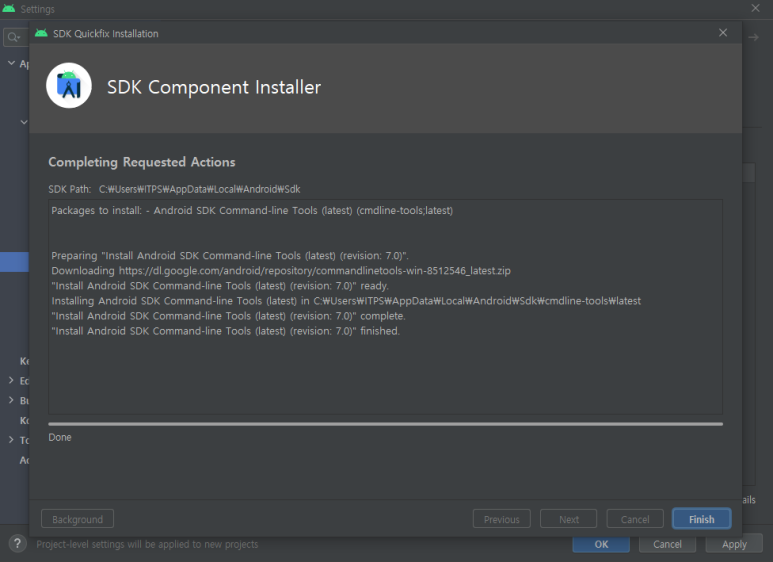Click the Downloading URL log line
This screenshot has height=562, width=773.
(x=281, y=271)
